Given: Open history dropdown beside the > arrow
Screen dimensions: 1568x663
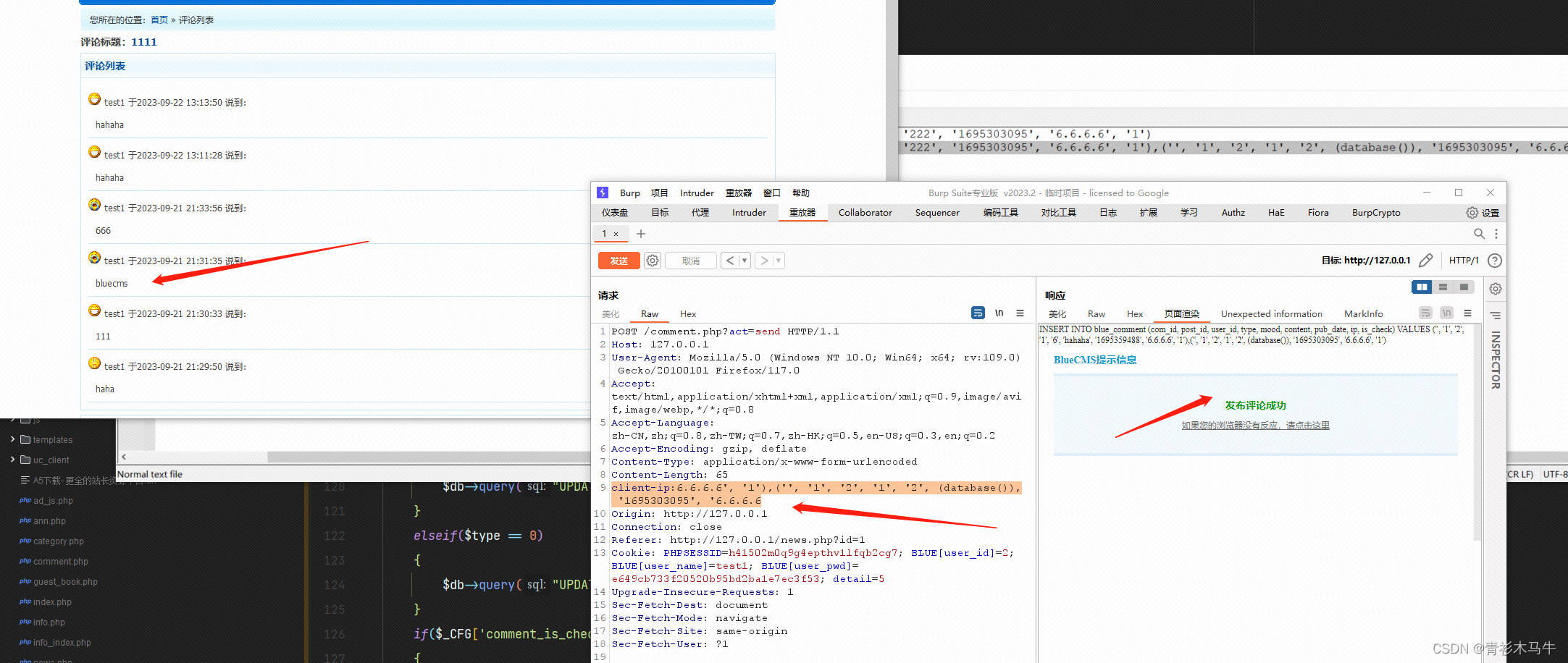Looking at the screenshot, I should point(779,261).
